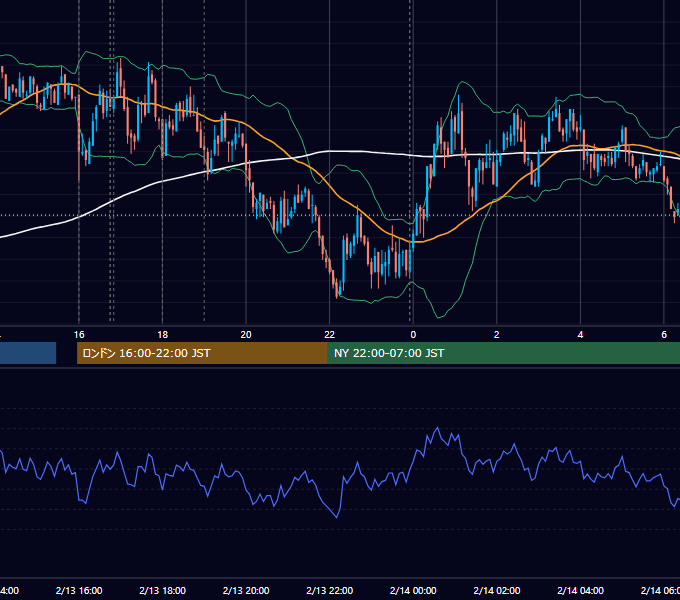Click the "20" hour label on price chart axis
Image resolution: width=680 pixels, height=600 pixels.
pyautogui.click(x=246, y=335)
